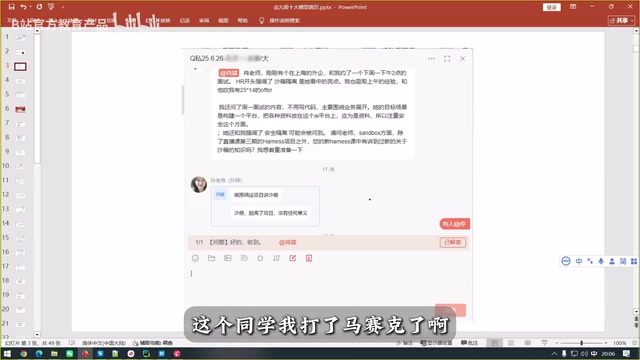Toggle the 简 simplified mode on the IME toolbar
This screenshot has width=640, height=360.
click(x=623, y=261)
